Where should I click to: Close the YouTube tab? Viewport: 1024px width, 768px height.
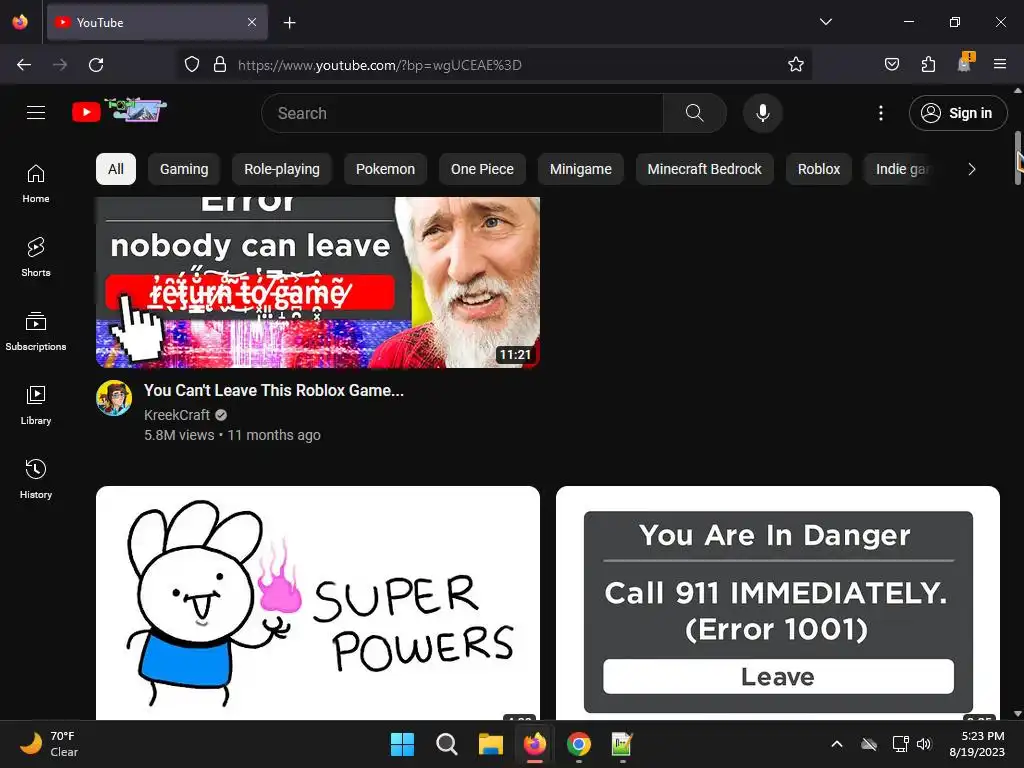point(252,22)
